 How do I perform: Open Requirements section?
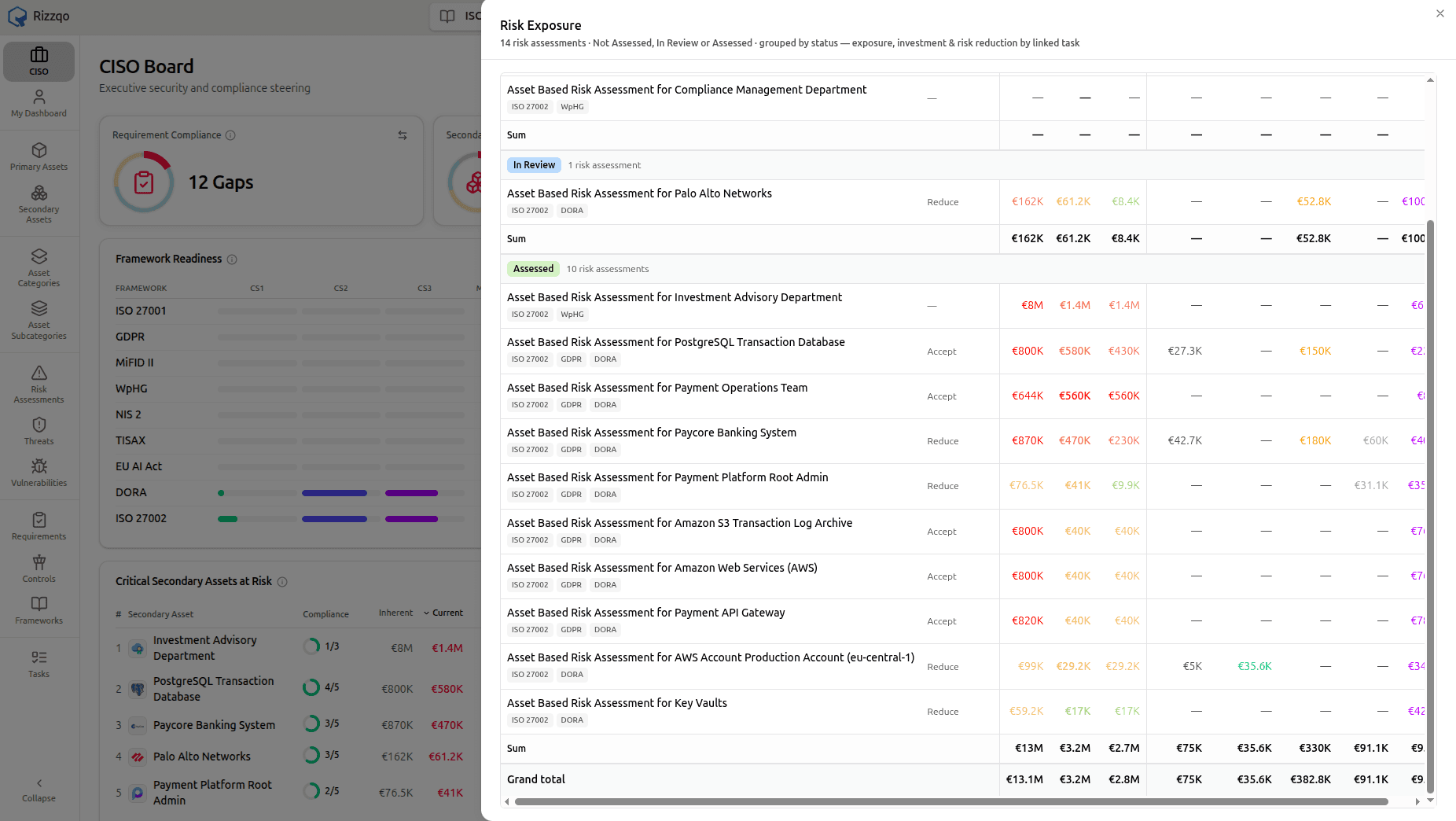(39, 526)
